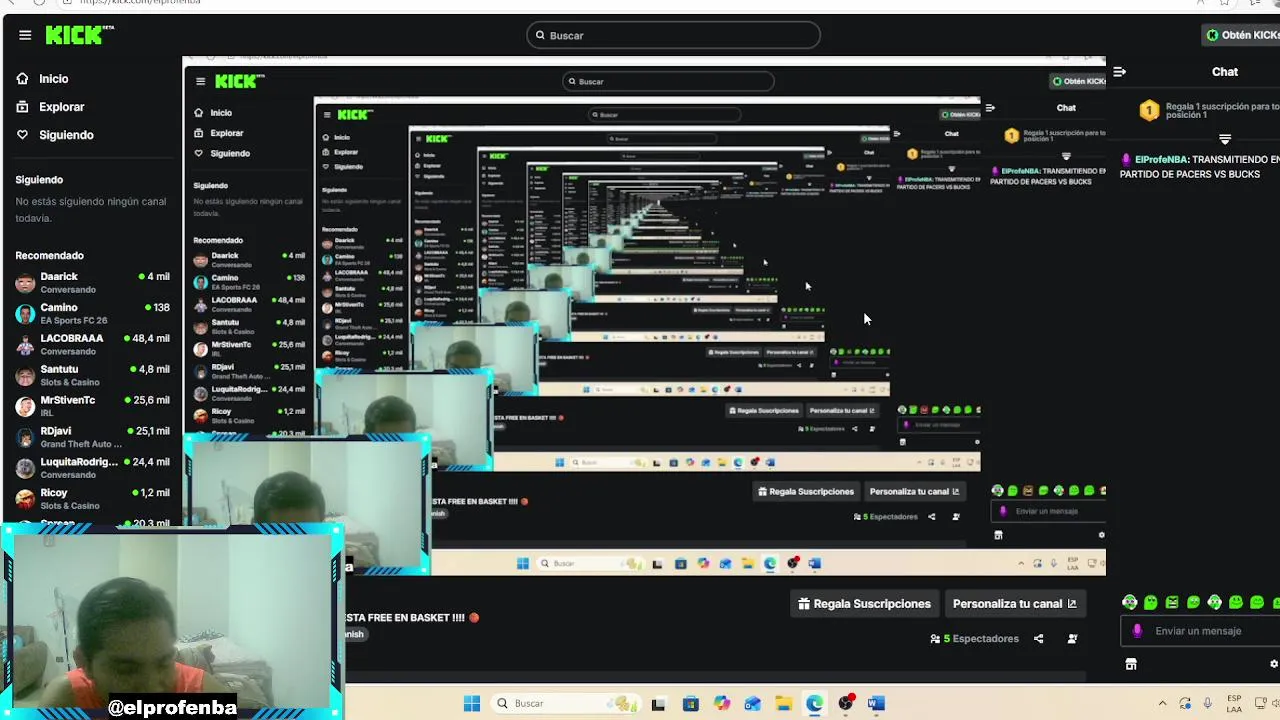The image size is (1280, 720).
Task: Open Copilot from the outermost taskbar
Action: pyautogui.click(x=722, y=704)
